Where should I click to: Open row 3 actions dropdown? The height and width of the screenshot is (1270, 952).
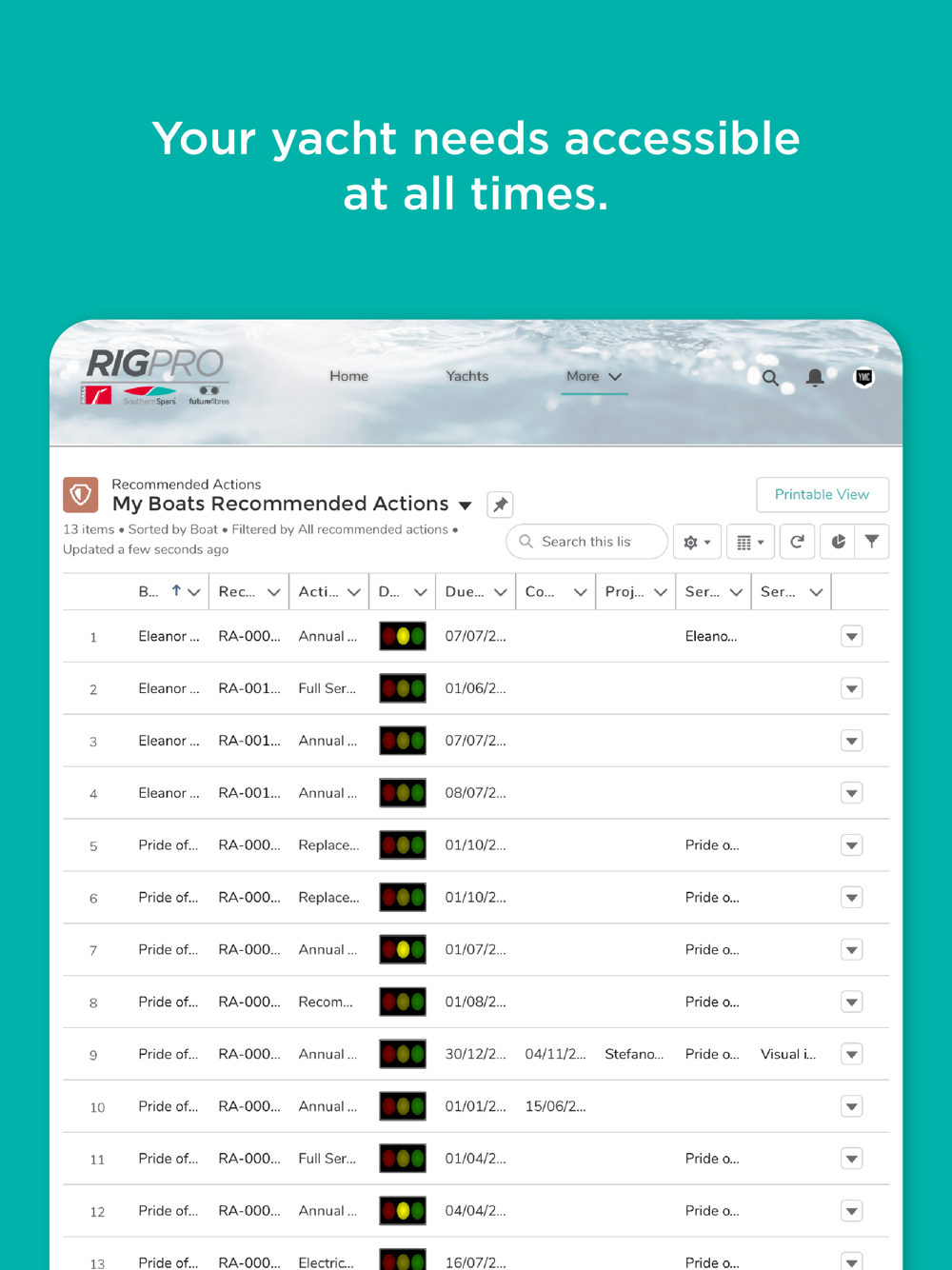852,741
